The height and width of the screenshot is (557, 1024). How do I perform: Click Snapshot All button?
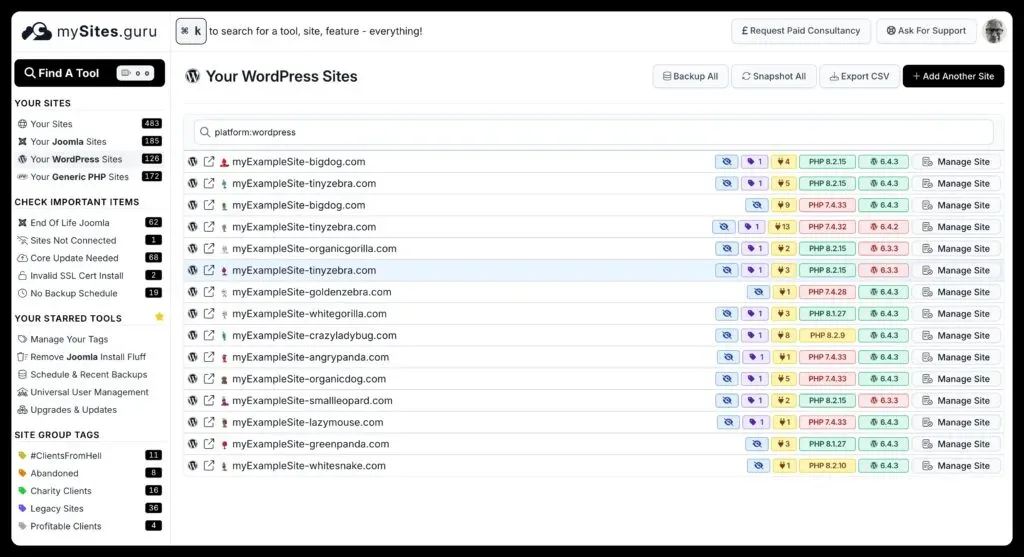774,76
